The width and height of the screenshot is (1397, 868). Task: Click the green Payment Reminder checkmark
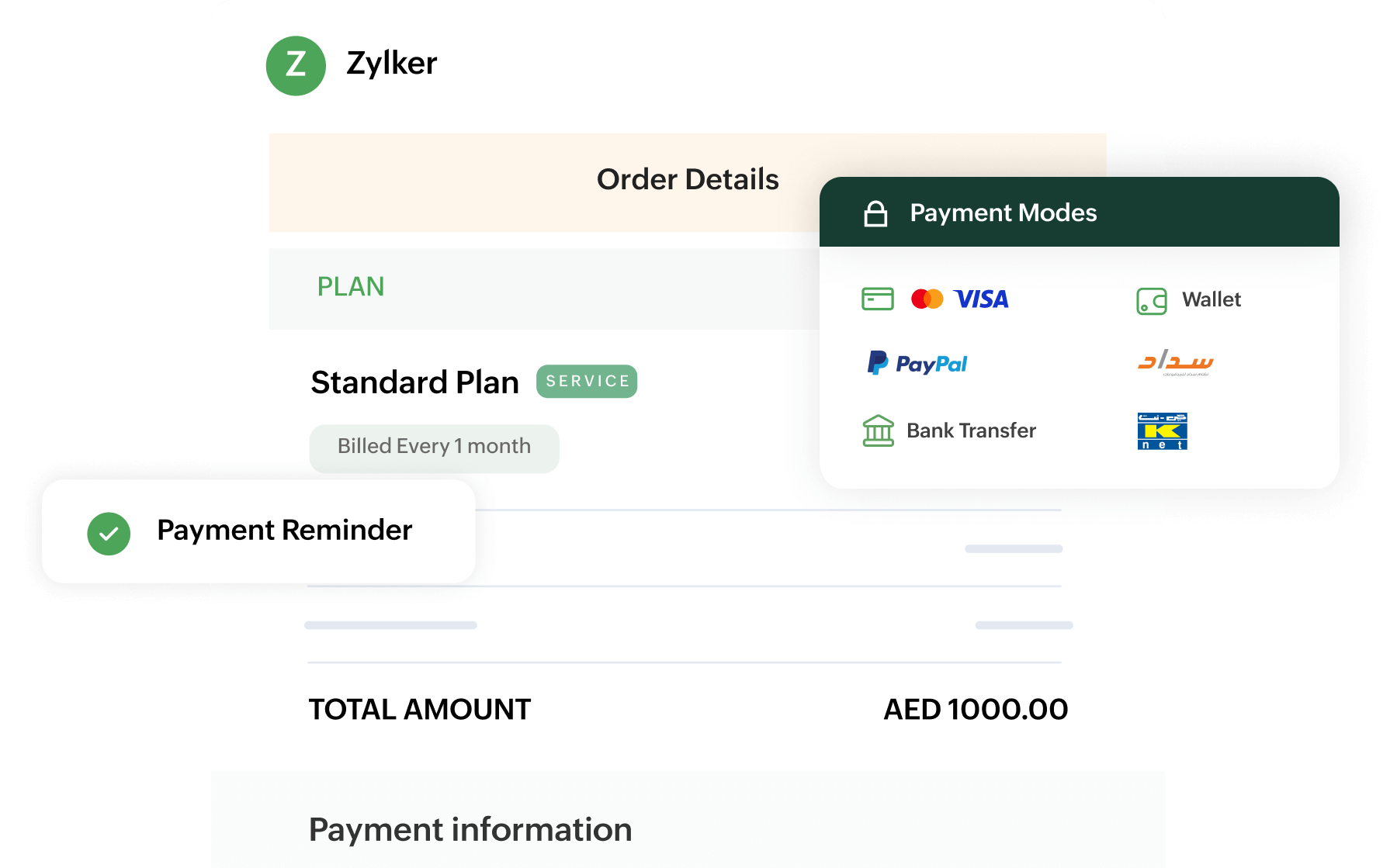pyautogui.click(x=109, y=534)
